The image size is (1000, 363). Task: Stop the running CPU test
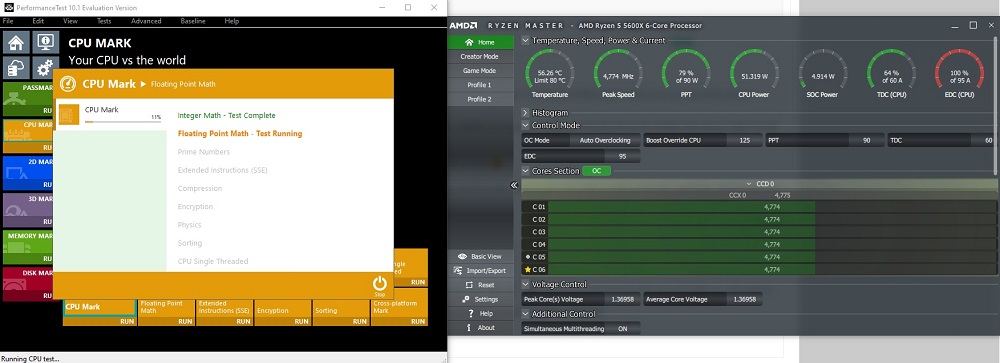click(x=379, y=285)
